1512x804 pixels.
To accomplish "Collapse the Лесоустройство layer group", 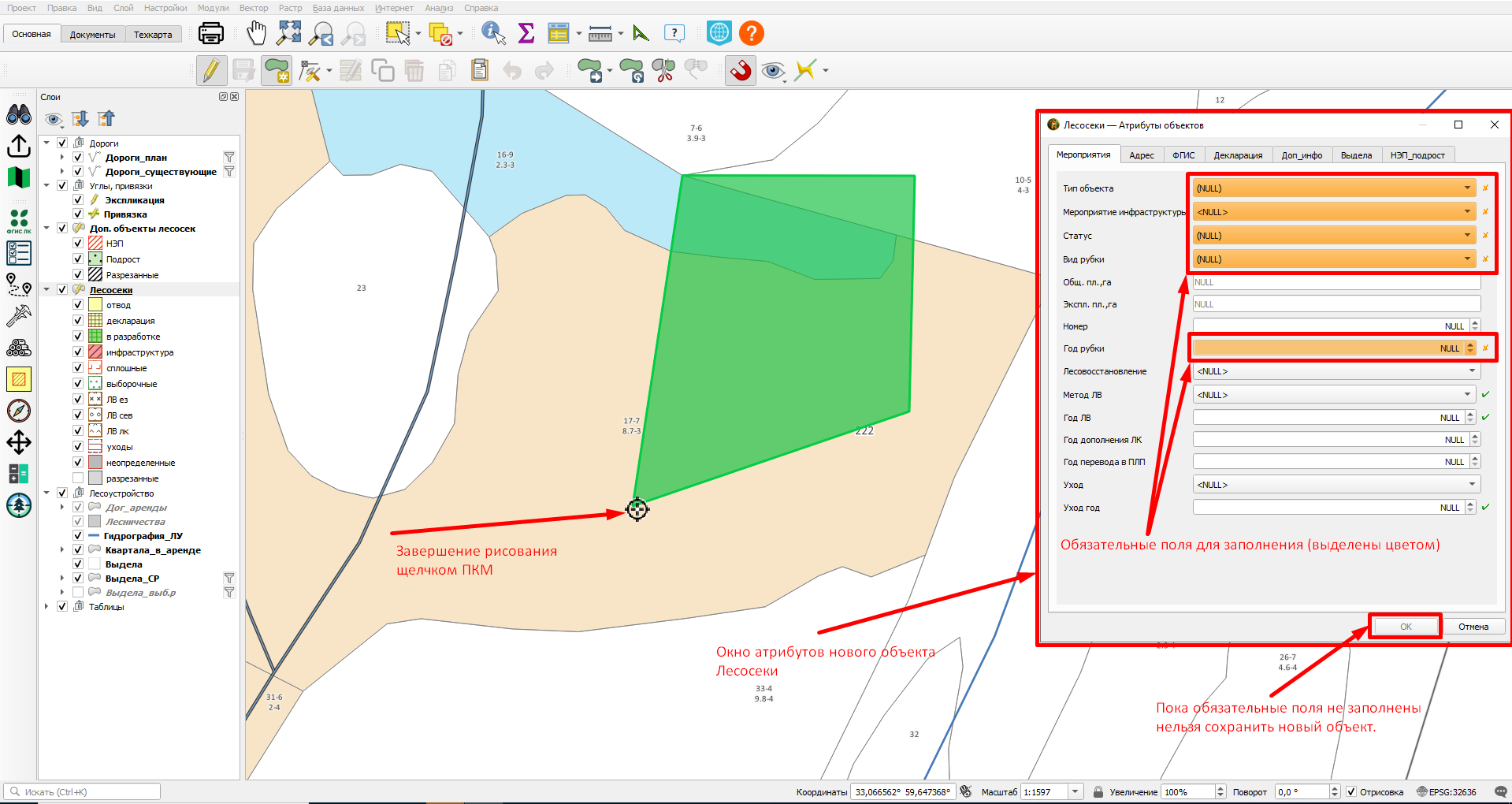I will [x=46, y=493].
